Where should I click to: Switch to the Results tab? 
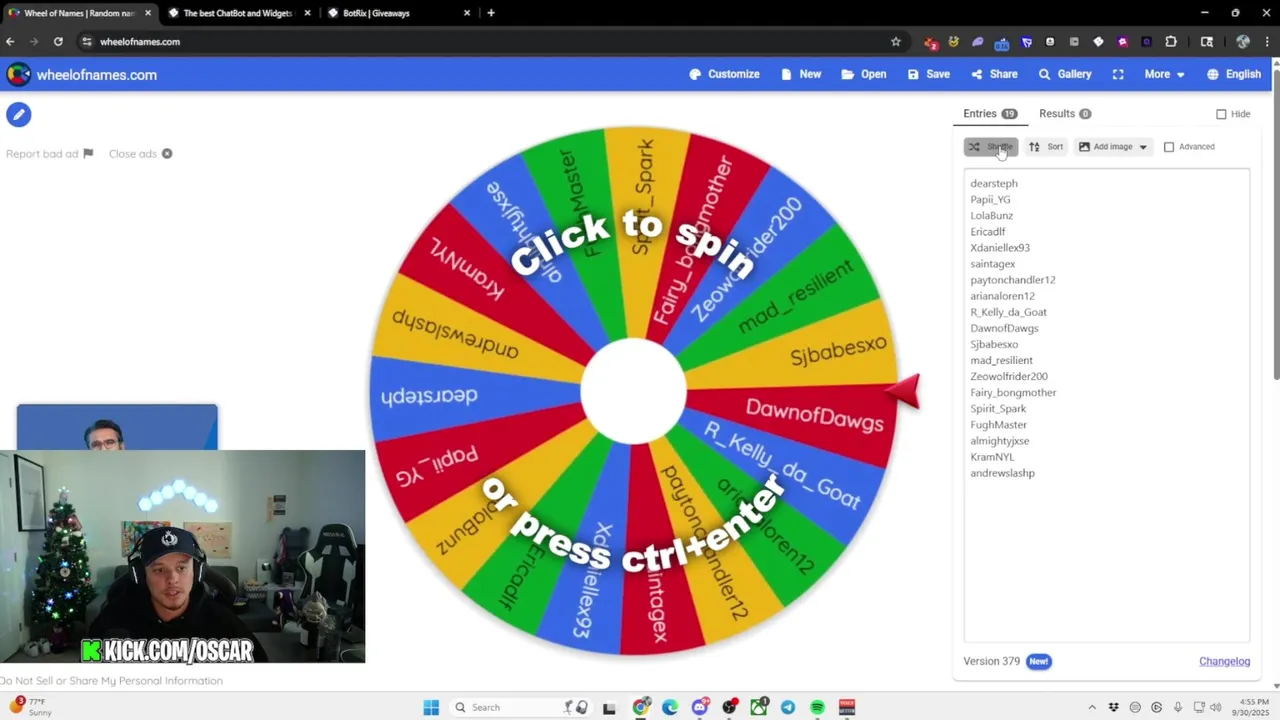pos(1065,114)
